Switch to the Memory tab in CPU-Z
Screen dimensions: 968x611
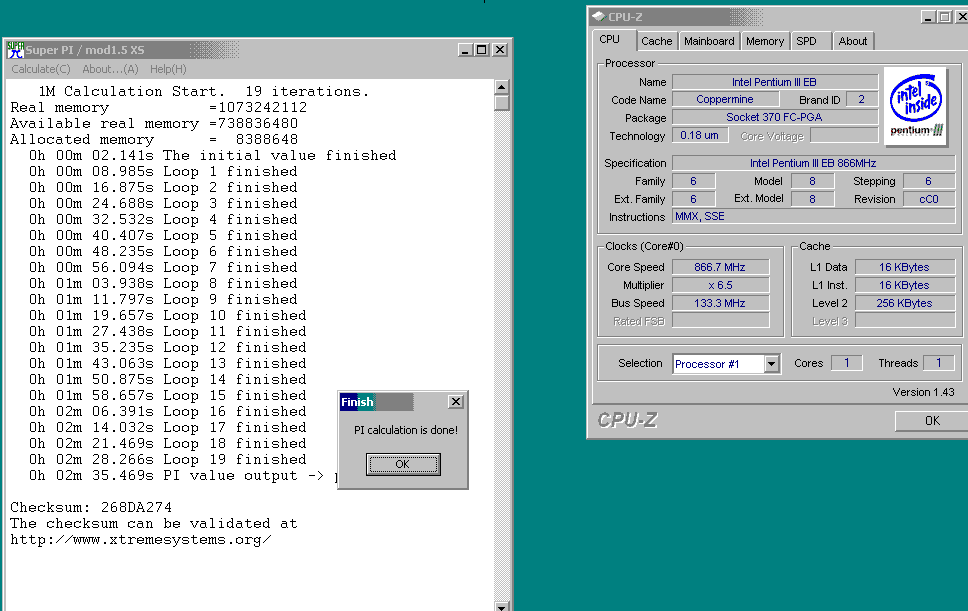point(764,41)
